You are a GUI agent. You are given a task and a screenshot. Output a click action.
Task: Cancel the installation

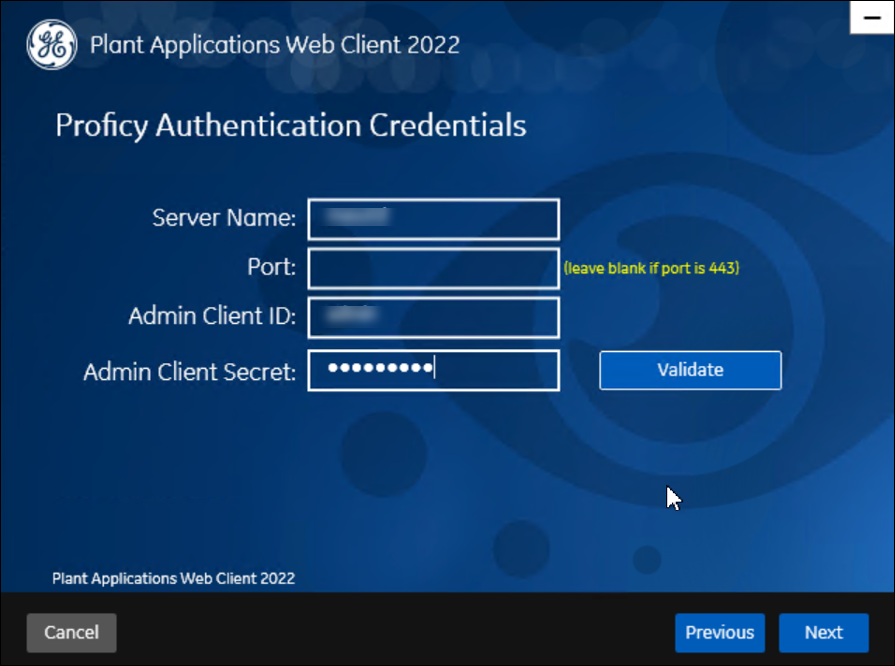tap(71, 632)
